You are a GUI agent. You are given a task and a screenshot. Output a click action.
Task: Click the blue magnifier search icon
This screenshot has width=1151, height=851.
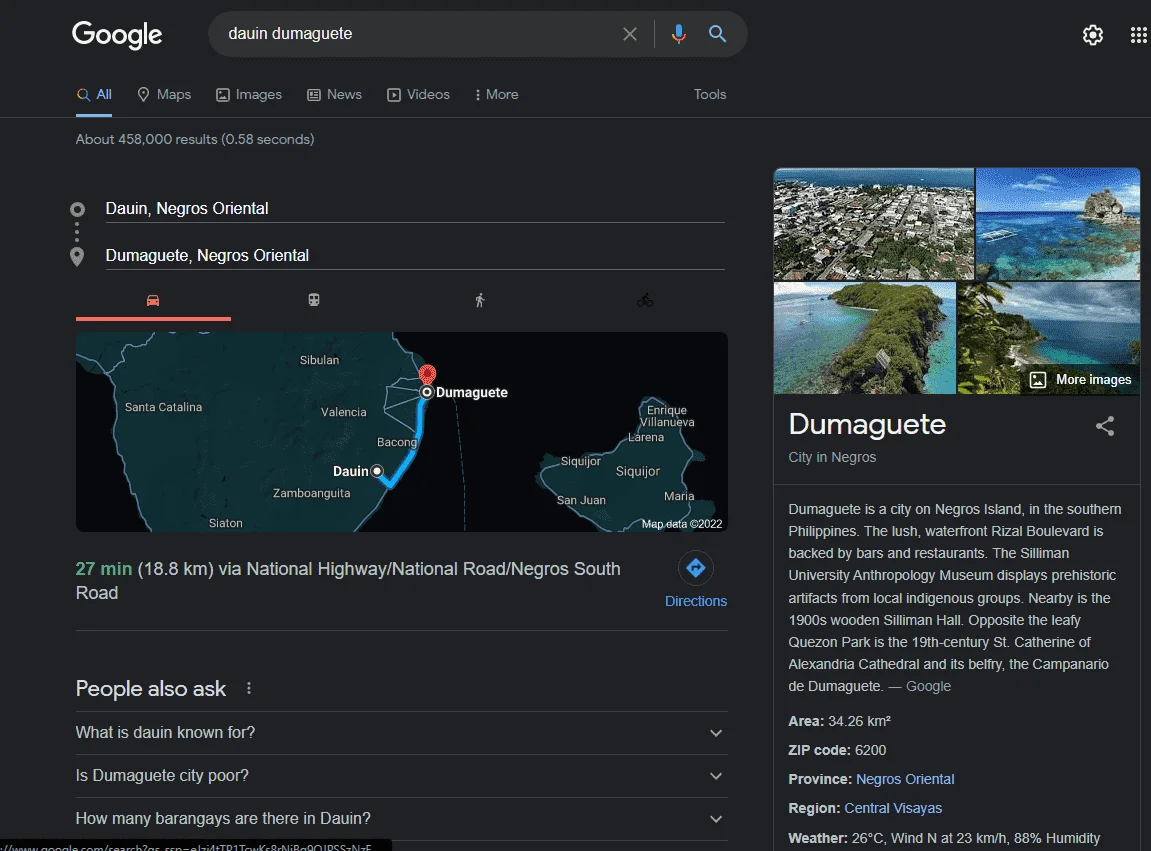tap(717, 34)
